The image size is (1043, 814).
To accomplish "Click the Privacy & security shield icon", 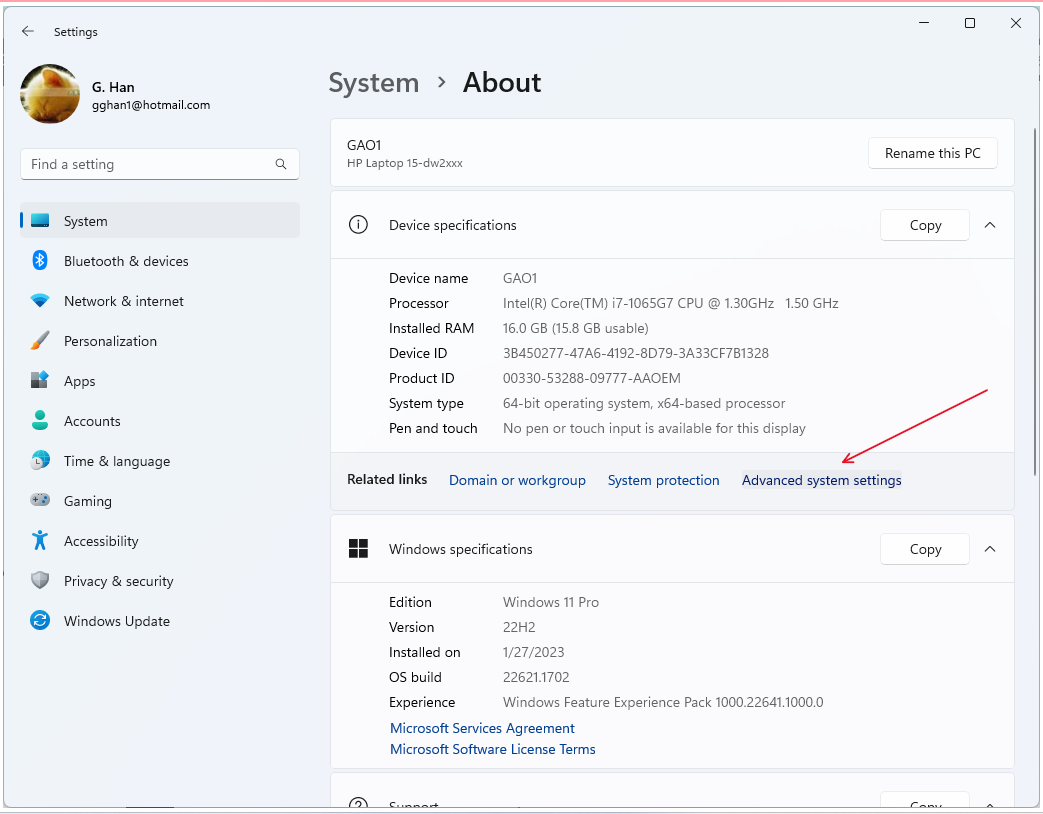I will pyautogui.click(x=40, y=581).
